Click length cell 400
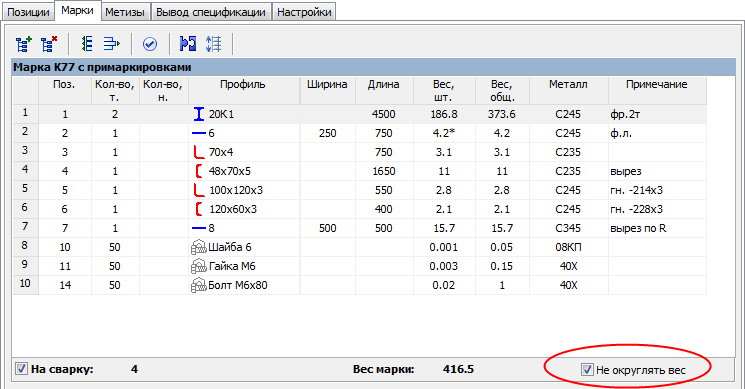The width and height of the screenshot is (745, 389). tap(384, 209)
